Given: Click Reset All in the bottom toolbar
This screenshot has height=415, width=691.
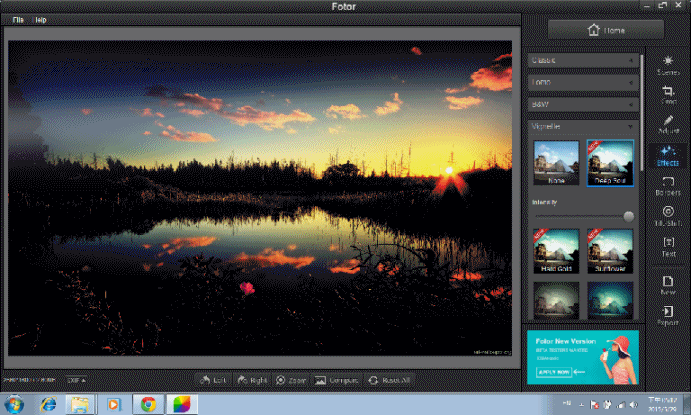Looking at the screenshot, I should tap(389, 380).
